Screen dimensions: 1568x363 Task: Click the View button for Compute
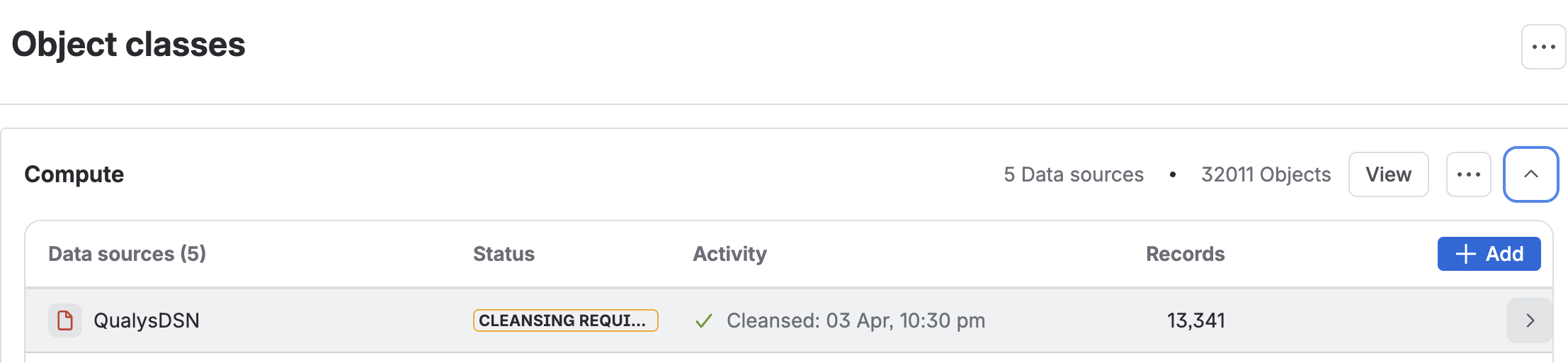pos(1388,174)
